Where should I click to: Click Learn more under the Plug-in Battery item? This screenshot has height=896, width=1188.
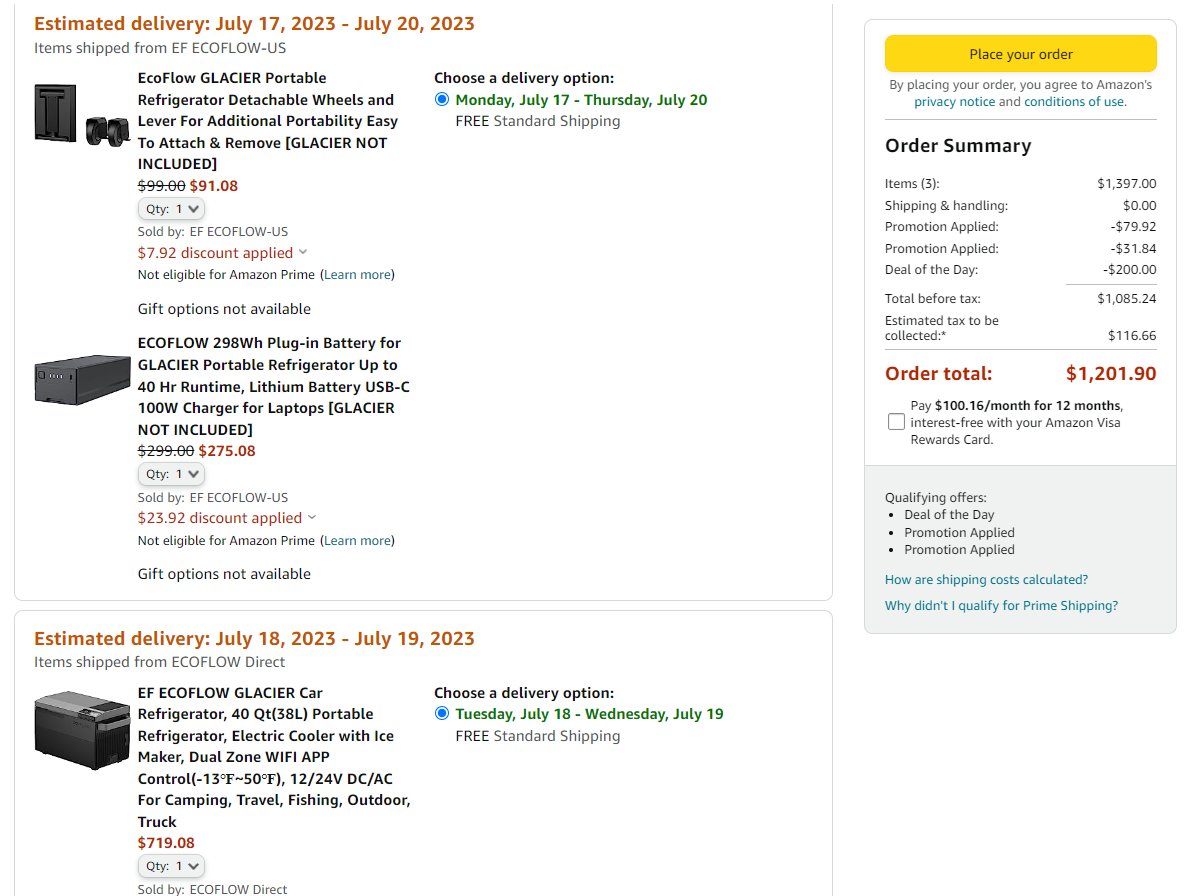(358, 541)
